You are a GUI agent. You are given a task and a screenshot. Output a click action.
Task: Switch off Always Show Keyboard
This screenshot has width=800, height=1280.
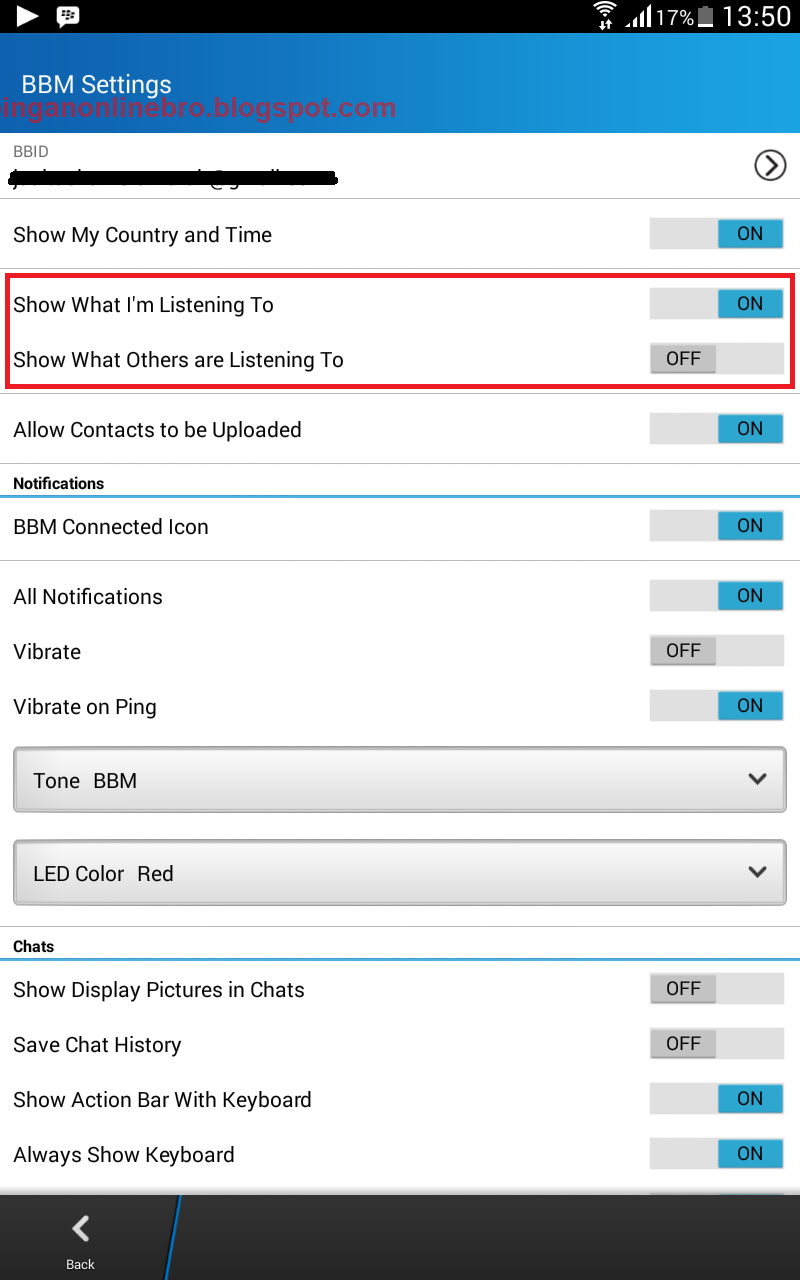pos(716,1154)
